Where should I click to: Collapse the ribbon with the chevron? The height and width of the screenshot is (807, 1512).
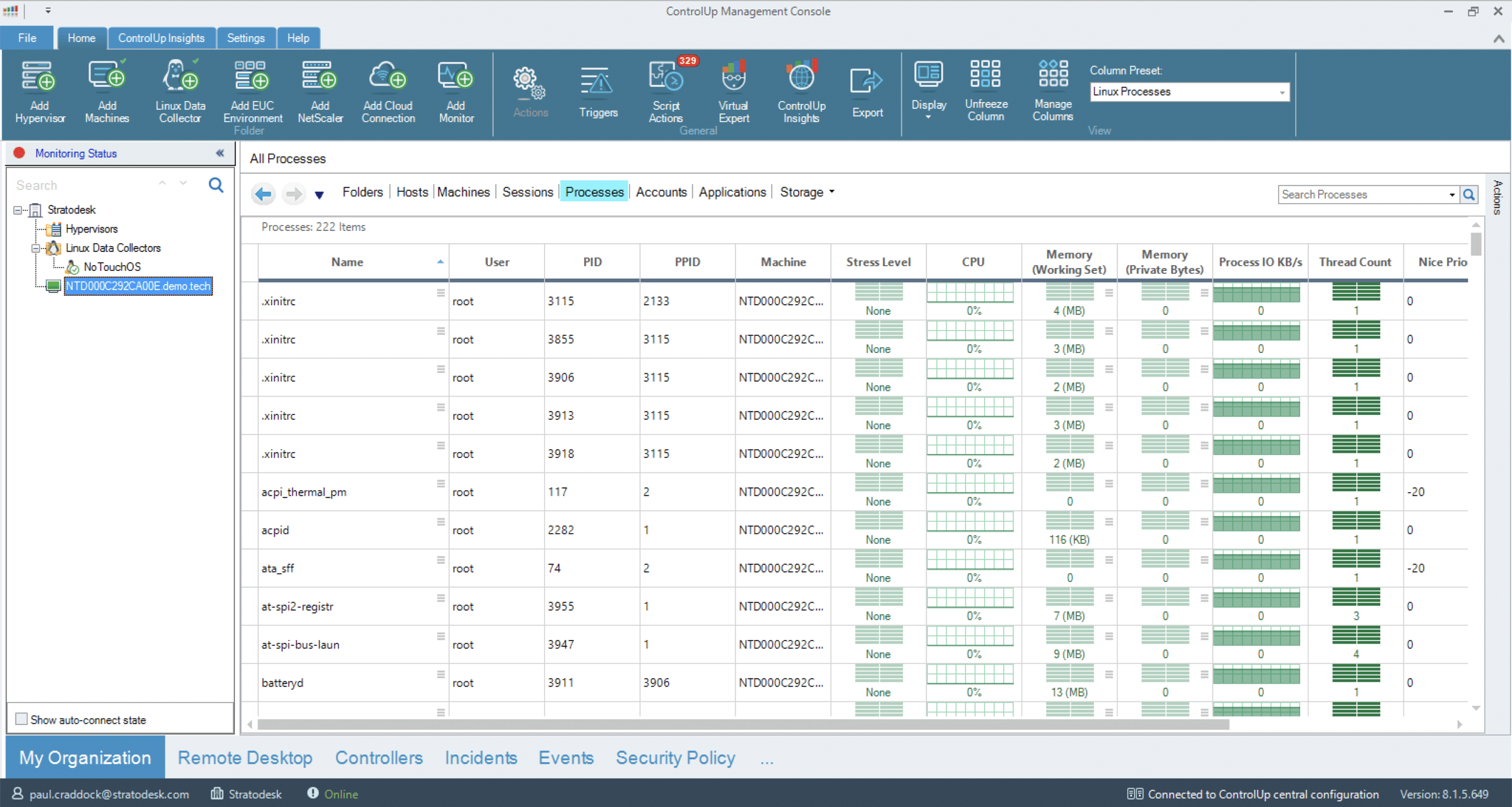point(1498,39)
